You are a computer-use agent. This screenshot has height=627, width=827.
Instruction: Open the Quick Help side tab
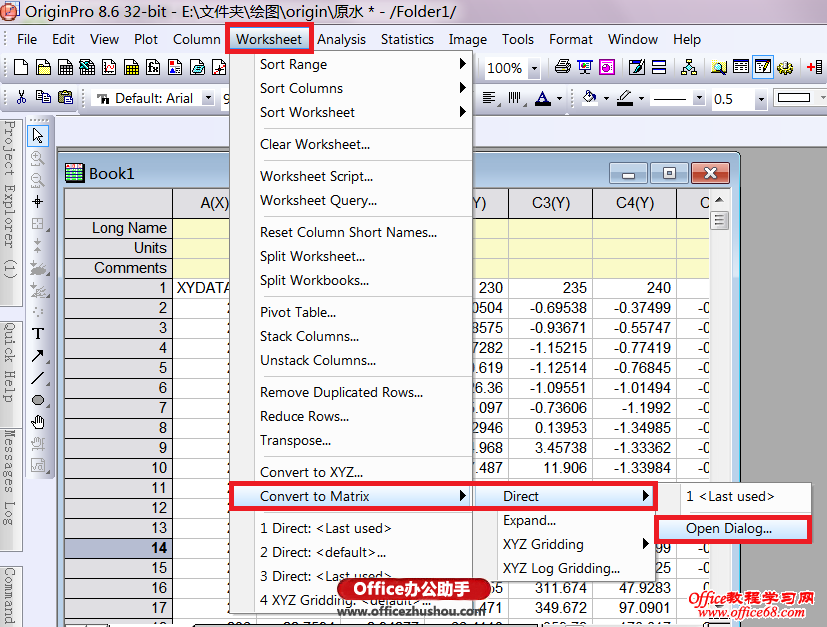9,362
